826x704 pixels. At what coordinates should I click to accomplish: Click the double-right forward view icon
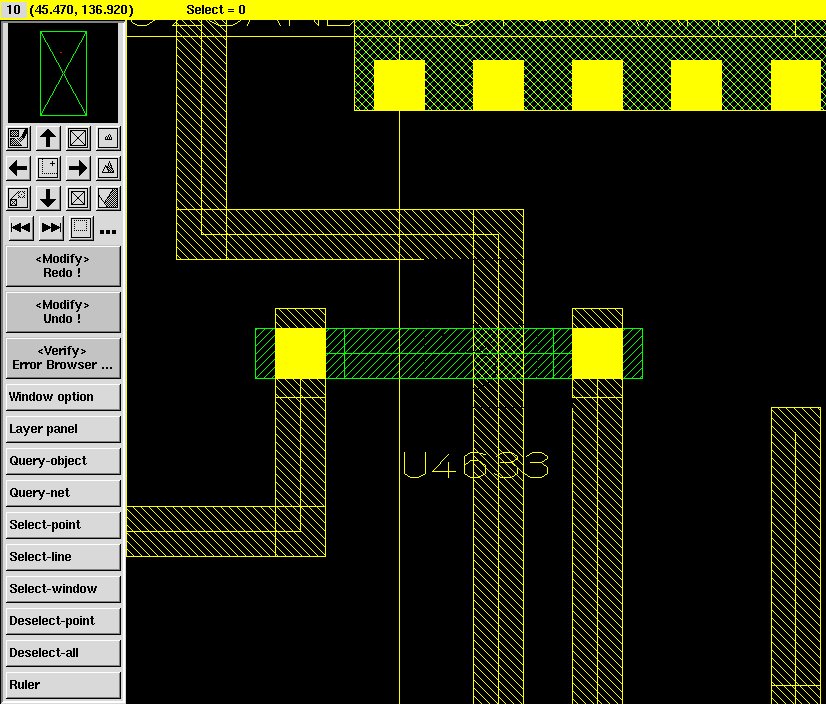51,228
